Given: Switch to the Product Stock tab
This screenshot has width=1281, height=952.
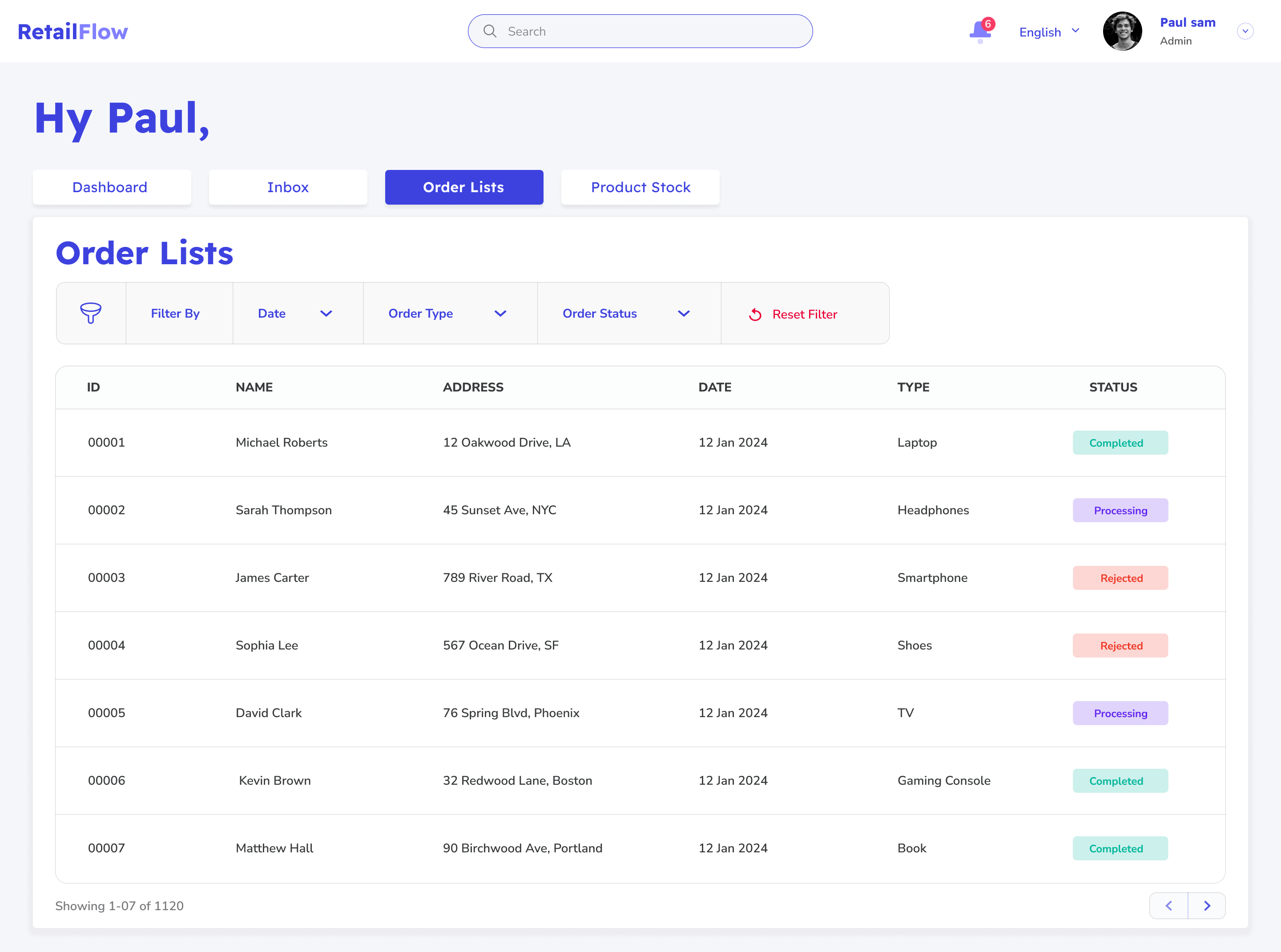Looking at the screenshot, I should coord(640,187).
